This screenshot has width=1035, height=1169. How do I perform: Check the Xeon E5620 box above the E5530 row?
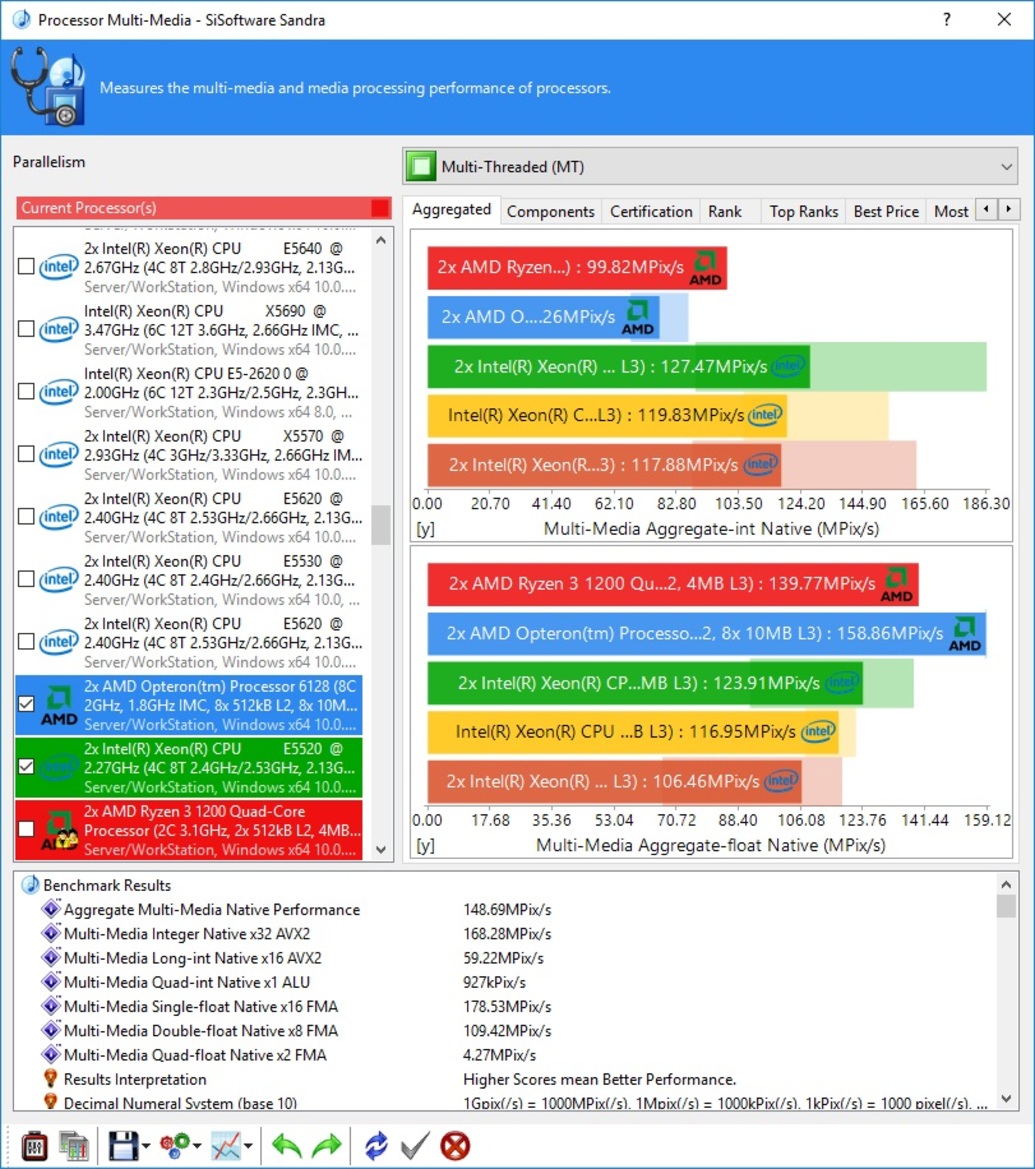pos(26,517)
